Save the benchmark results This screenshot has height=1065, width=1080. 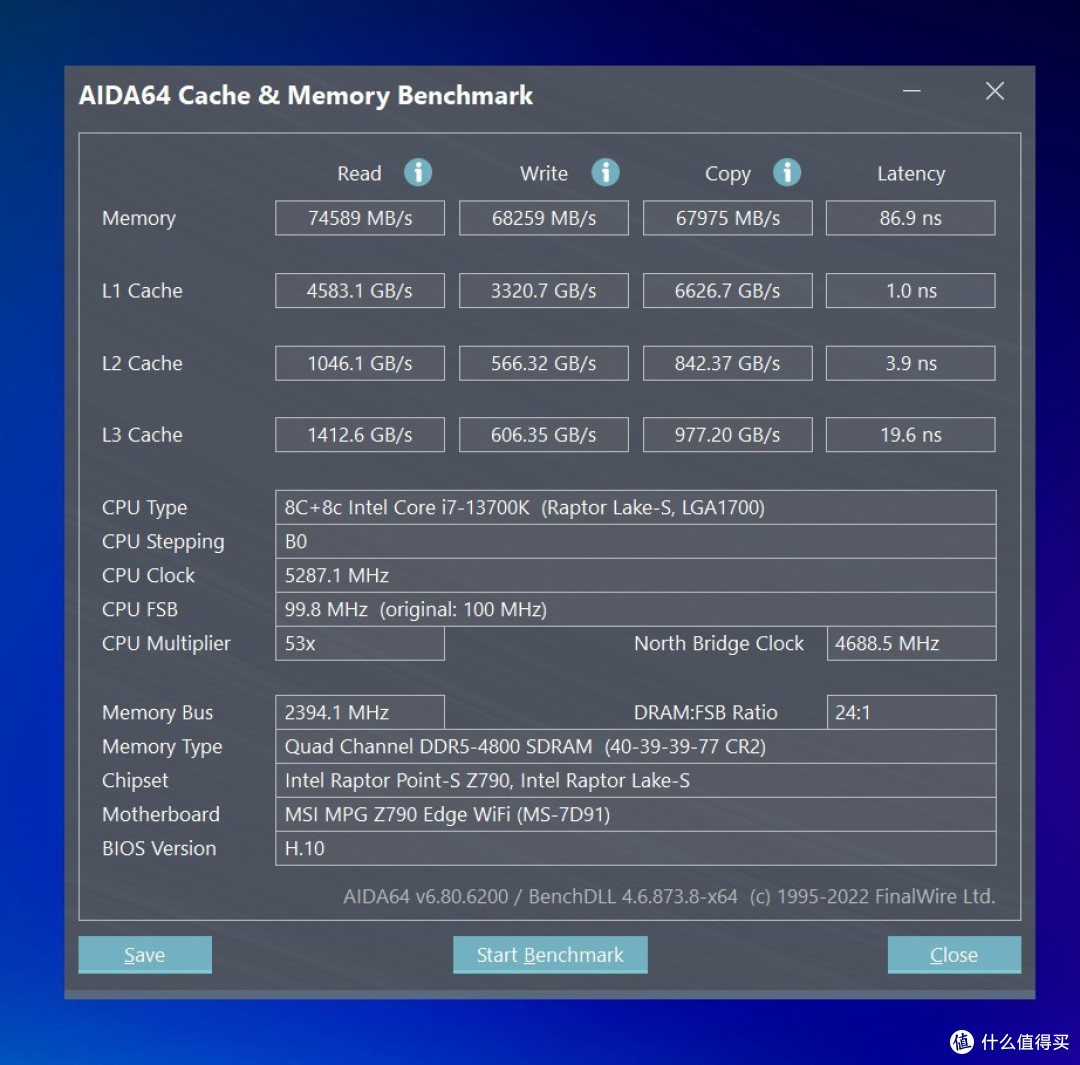tap(145, 954)
